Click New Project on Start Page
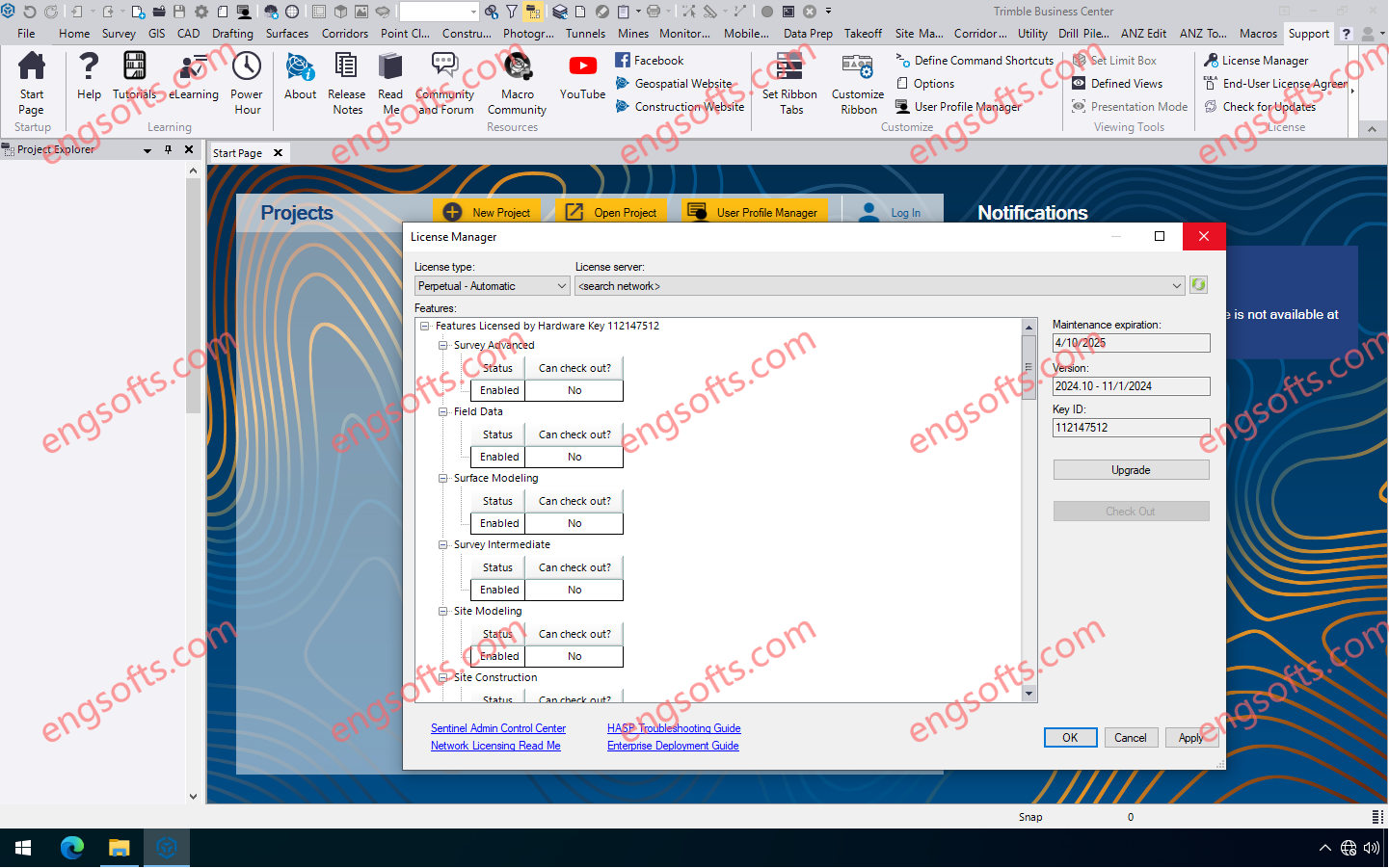The height and width of the screenshot is (868, 1389). [487, 212]
